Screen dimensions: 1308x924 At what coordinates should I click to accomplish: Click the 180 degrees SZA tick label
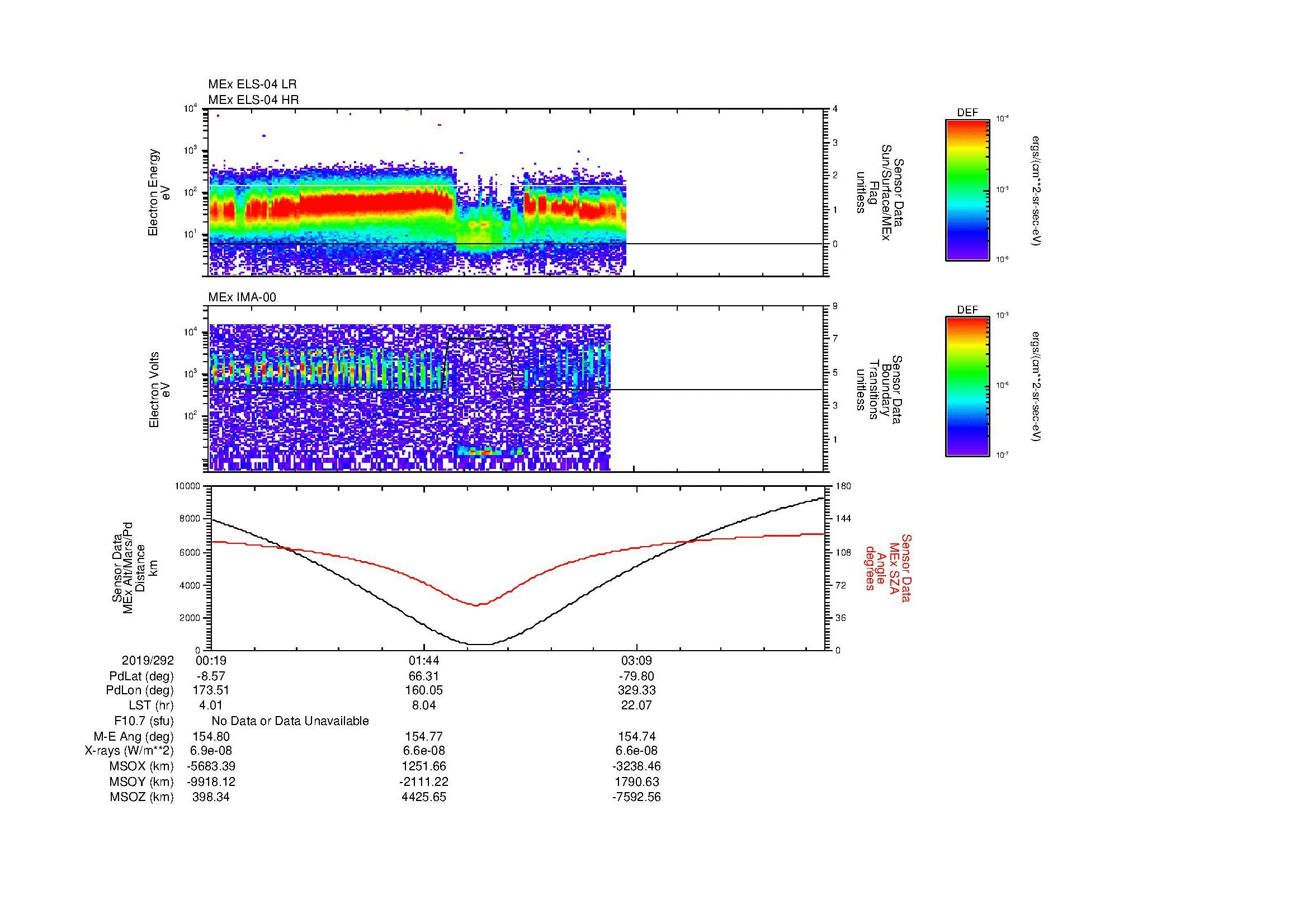pos(843,486)
